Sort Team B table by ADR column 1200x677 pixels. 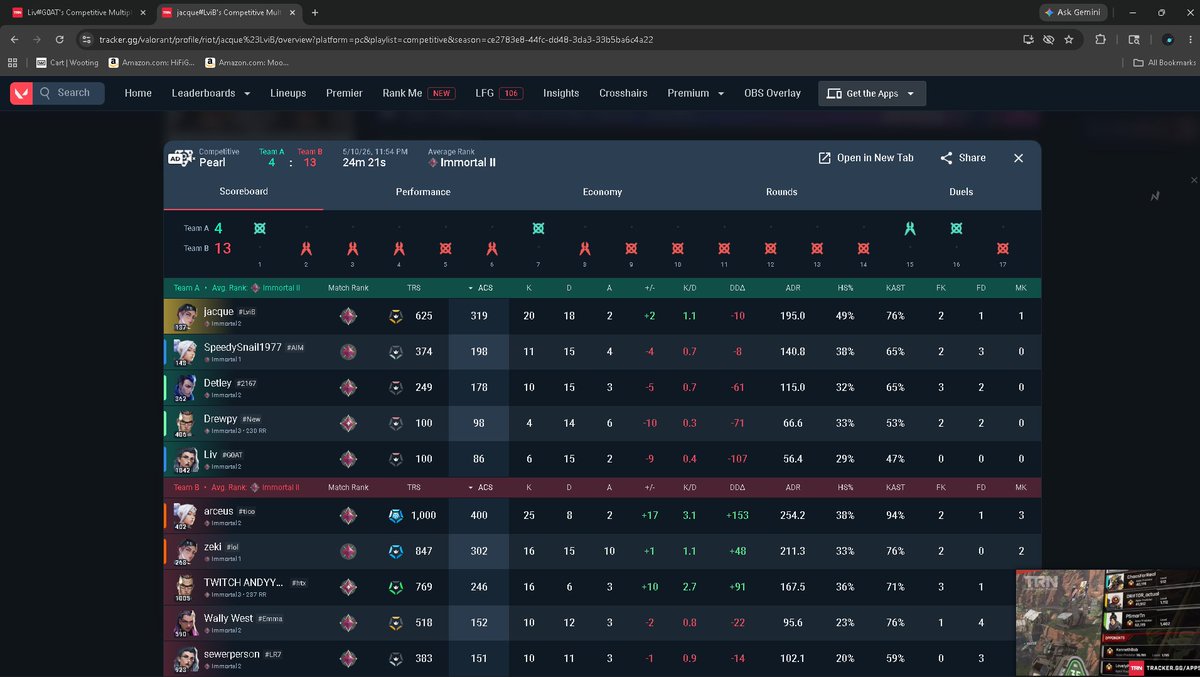point(793,487)
